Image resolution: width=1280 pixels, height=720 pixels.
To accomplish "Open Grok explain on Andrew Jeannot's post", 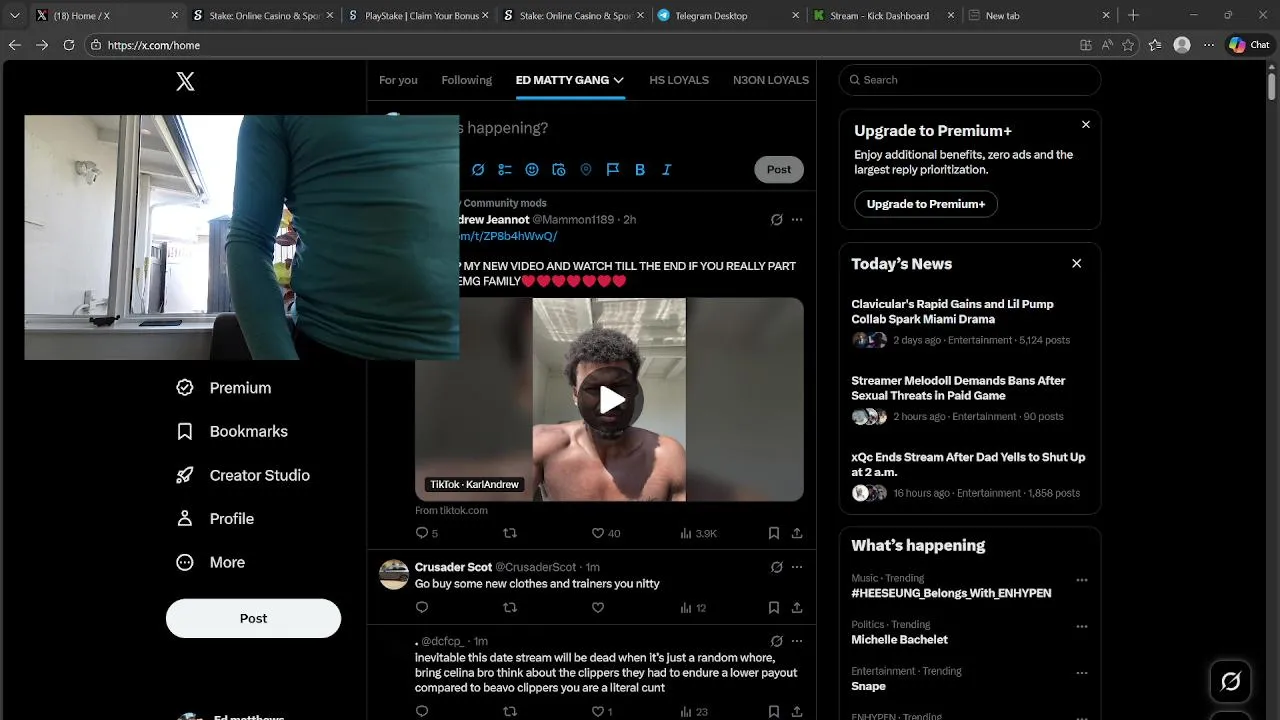I will (777, 219).
